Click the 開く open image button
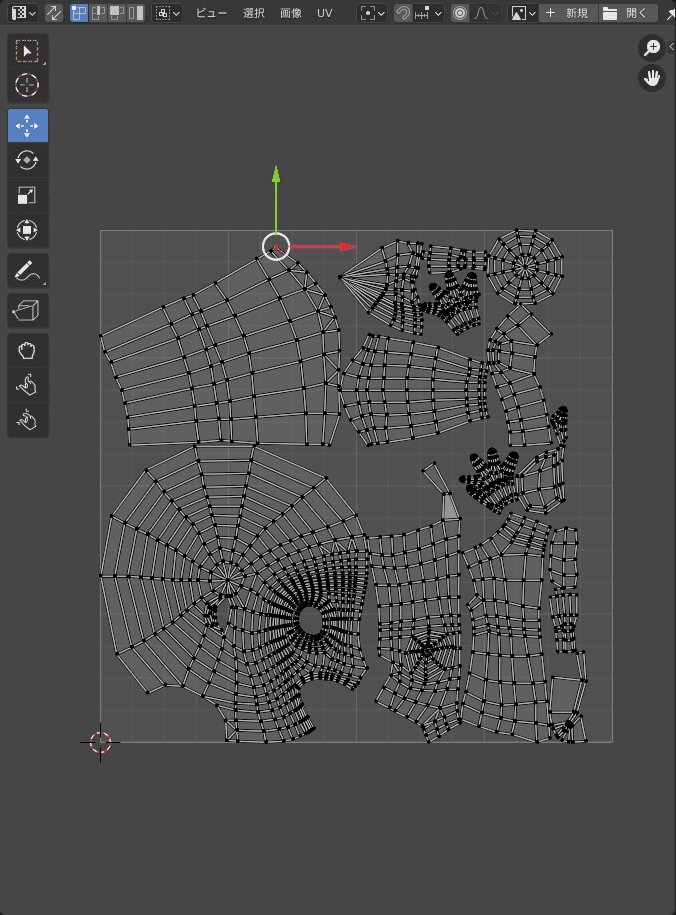Viewport: 676px width, 915px height. tap(628, 13)
